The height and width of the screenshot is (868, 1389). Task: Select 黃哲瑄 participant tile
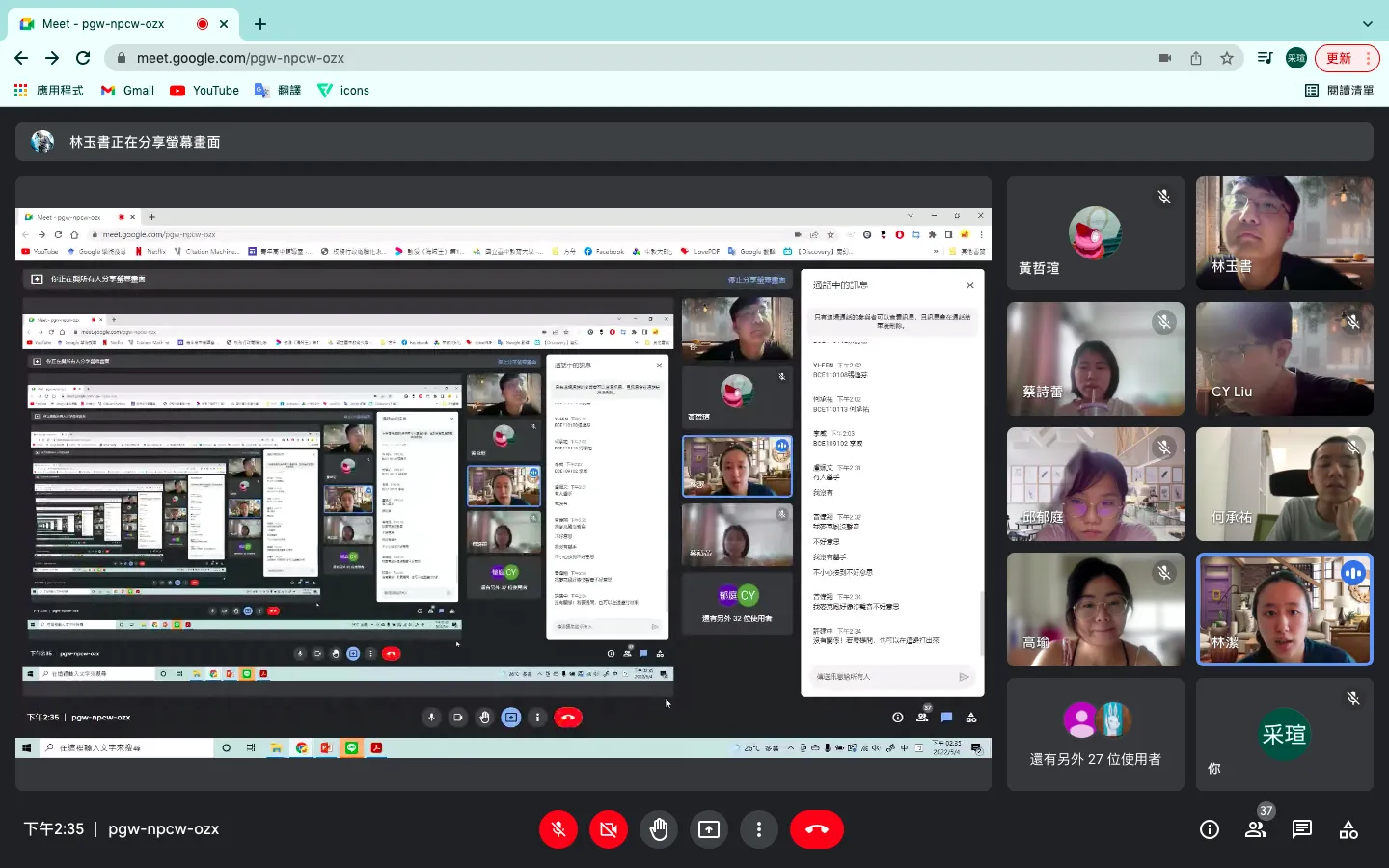coord(1096,233)
